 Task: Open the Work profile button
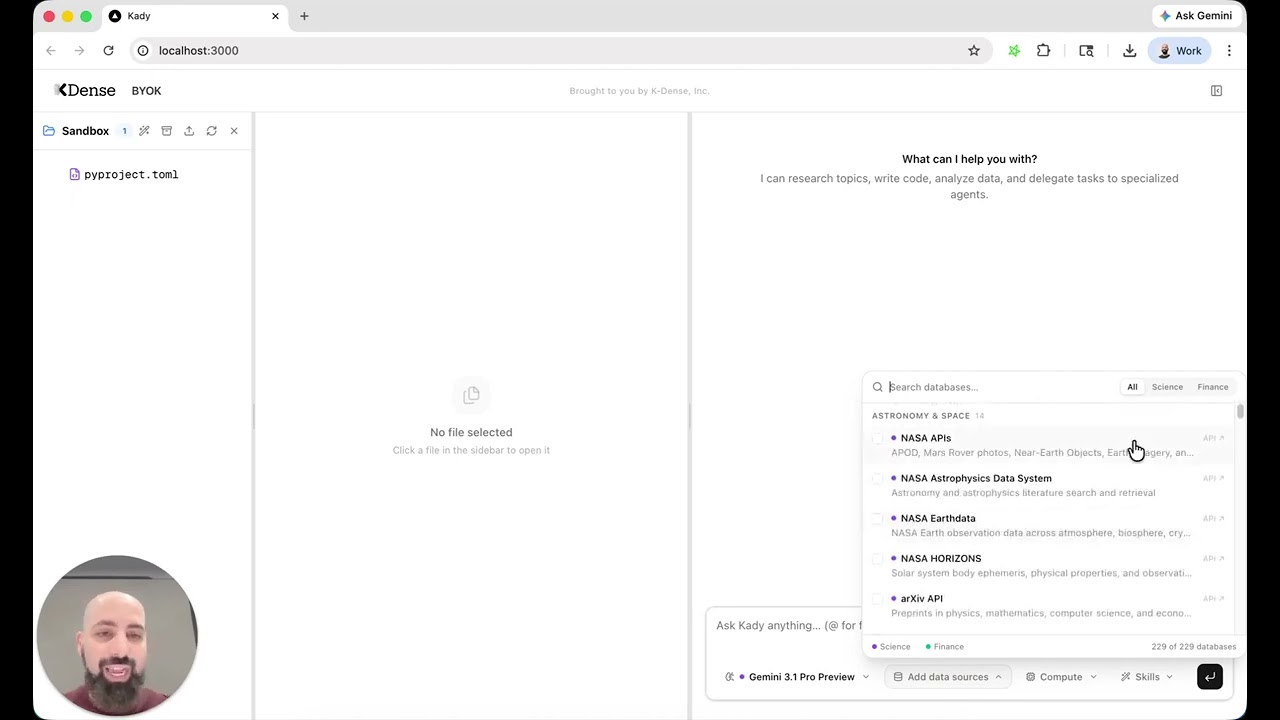point(1179,51)
